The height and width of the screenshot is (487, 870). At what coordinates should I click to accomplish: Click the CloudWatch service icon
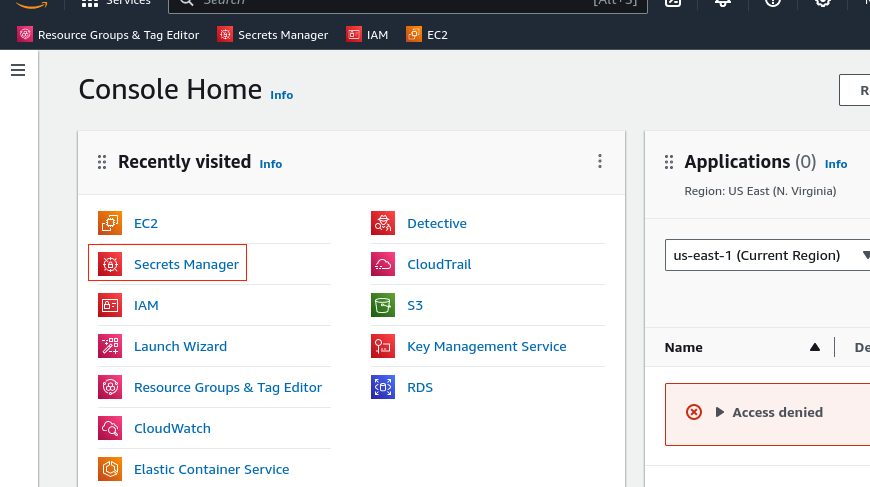click(x=110, y=428)
